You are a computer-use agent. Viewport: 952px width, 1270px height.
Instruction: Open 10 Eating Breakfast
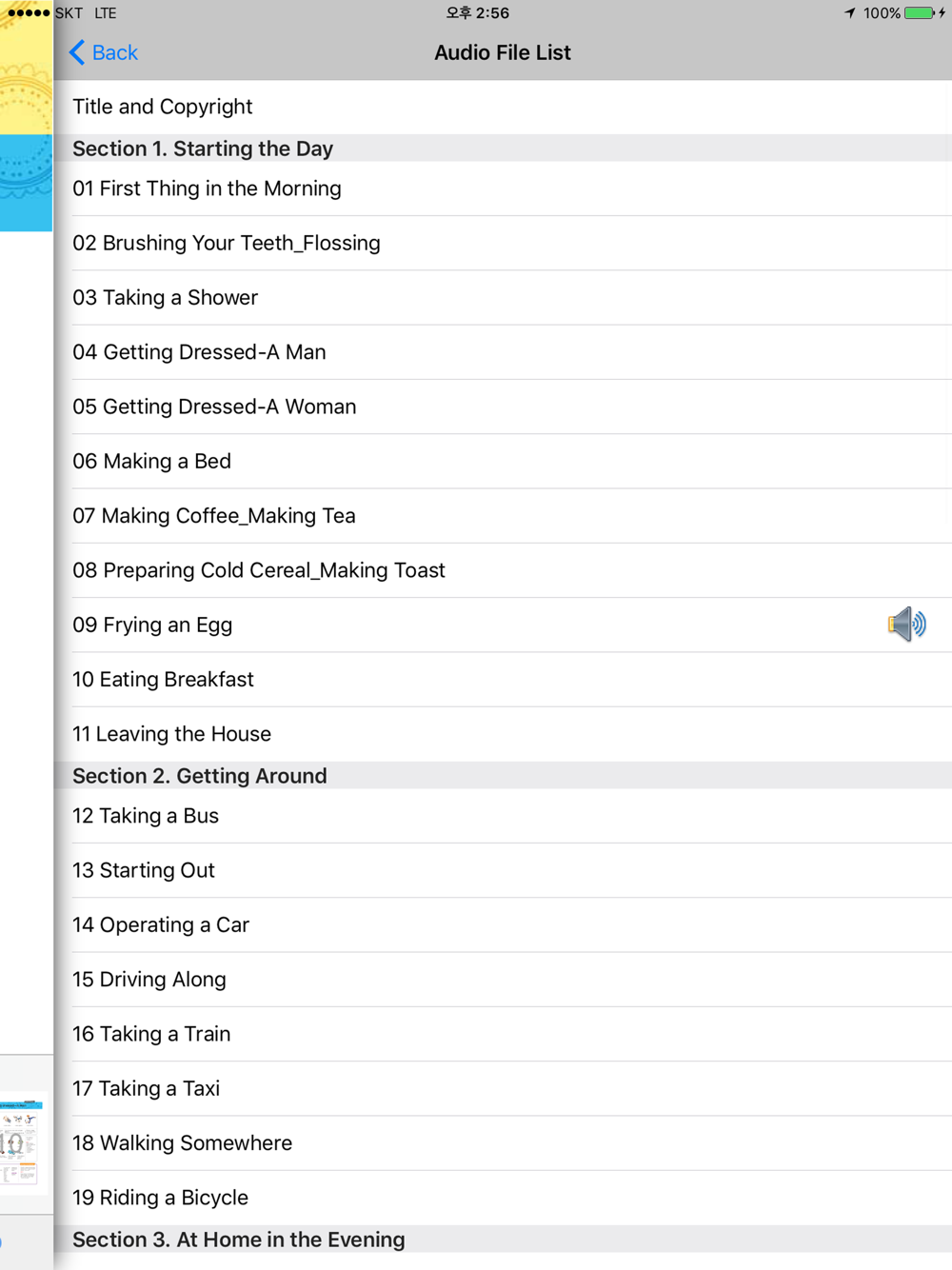tap(503, 680)
